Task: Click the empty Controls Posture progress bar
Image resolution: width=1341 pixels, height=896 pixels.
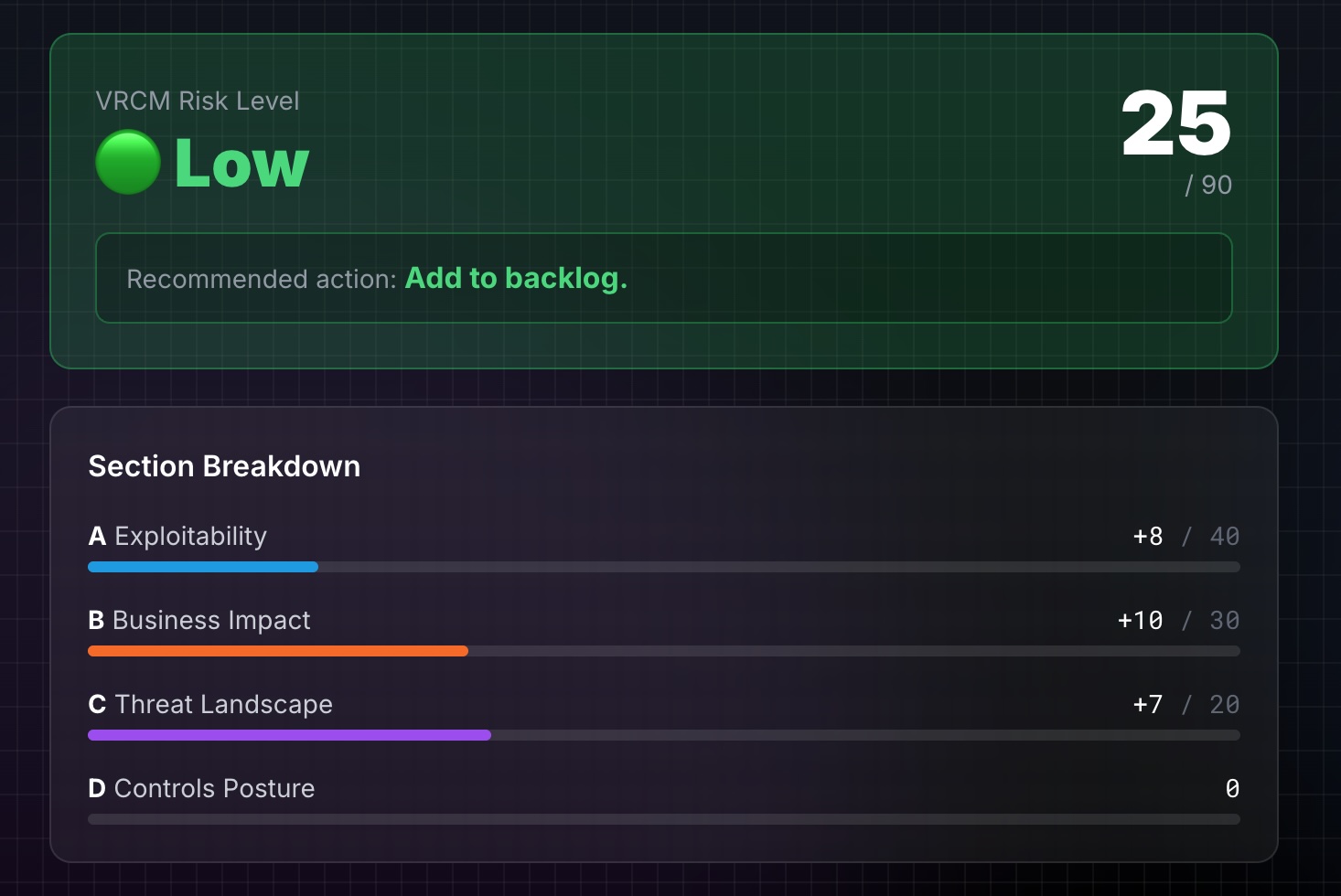Action: click(664, 819)
